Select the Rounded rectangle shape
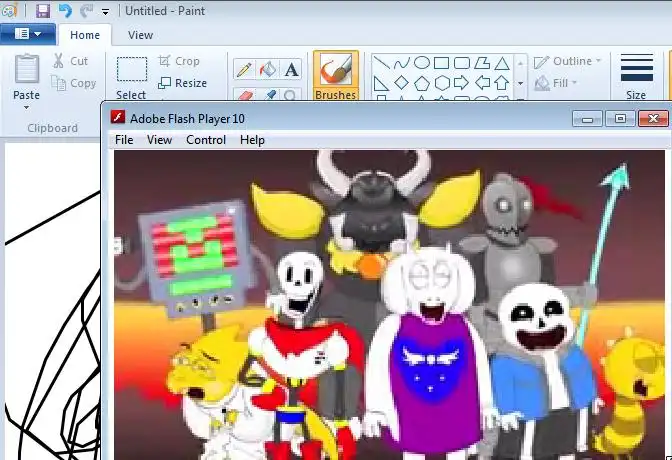 (462, 63)
